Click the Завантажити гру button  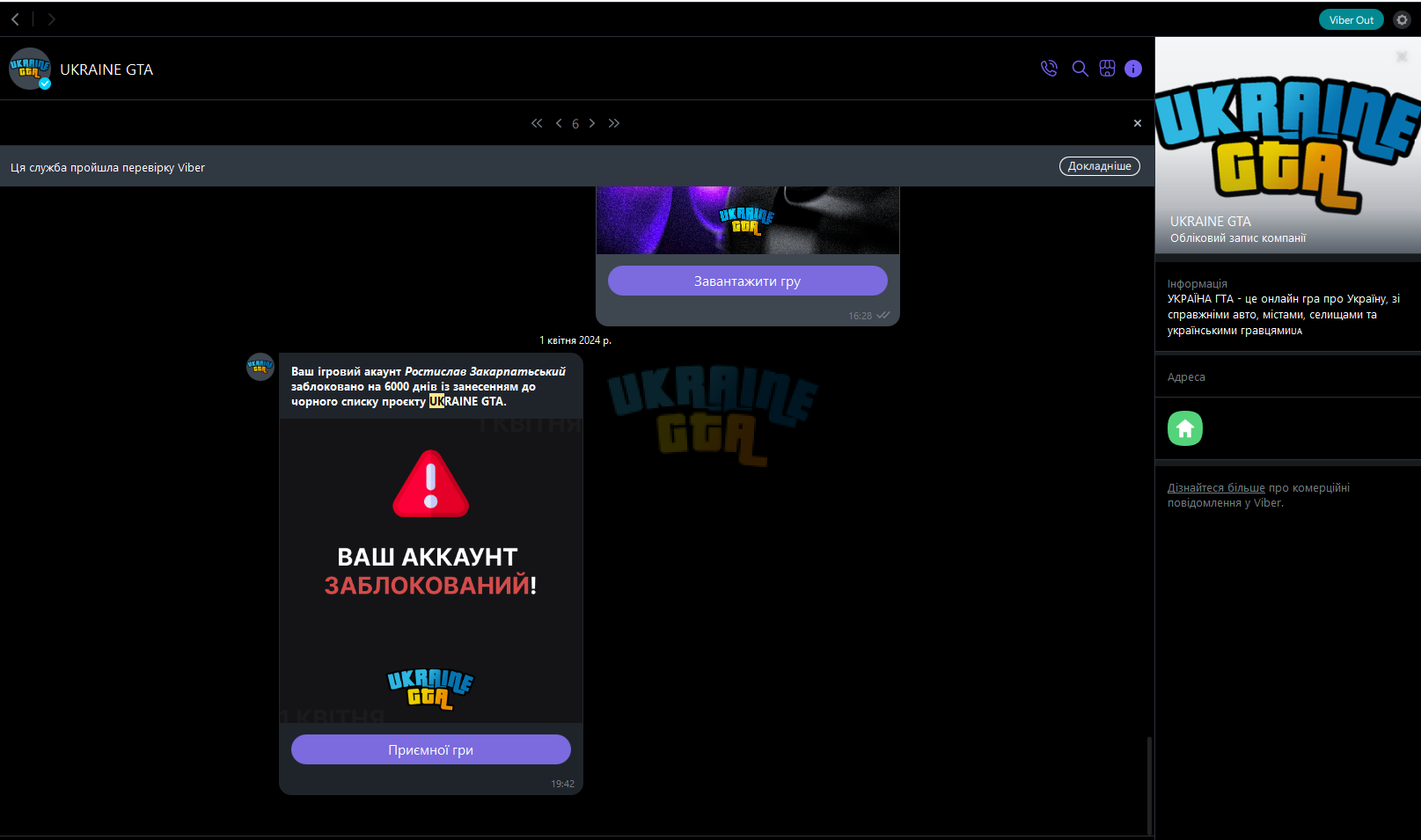point(748,281)
